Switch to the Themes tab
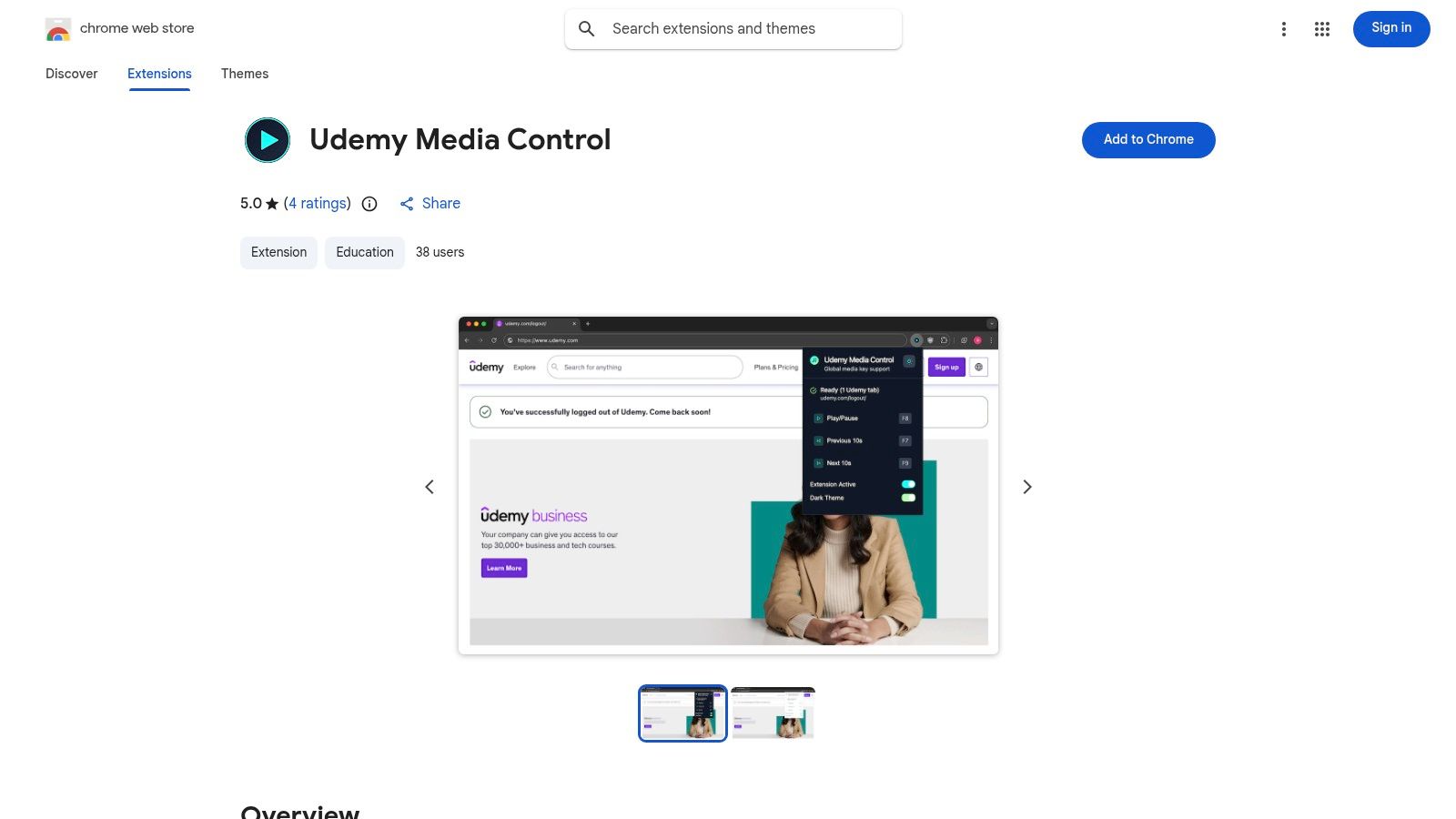 pyautogui.click(x=244, y=74)
